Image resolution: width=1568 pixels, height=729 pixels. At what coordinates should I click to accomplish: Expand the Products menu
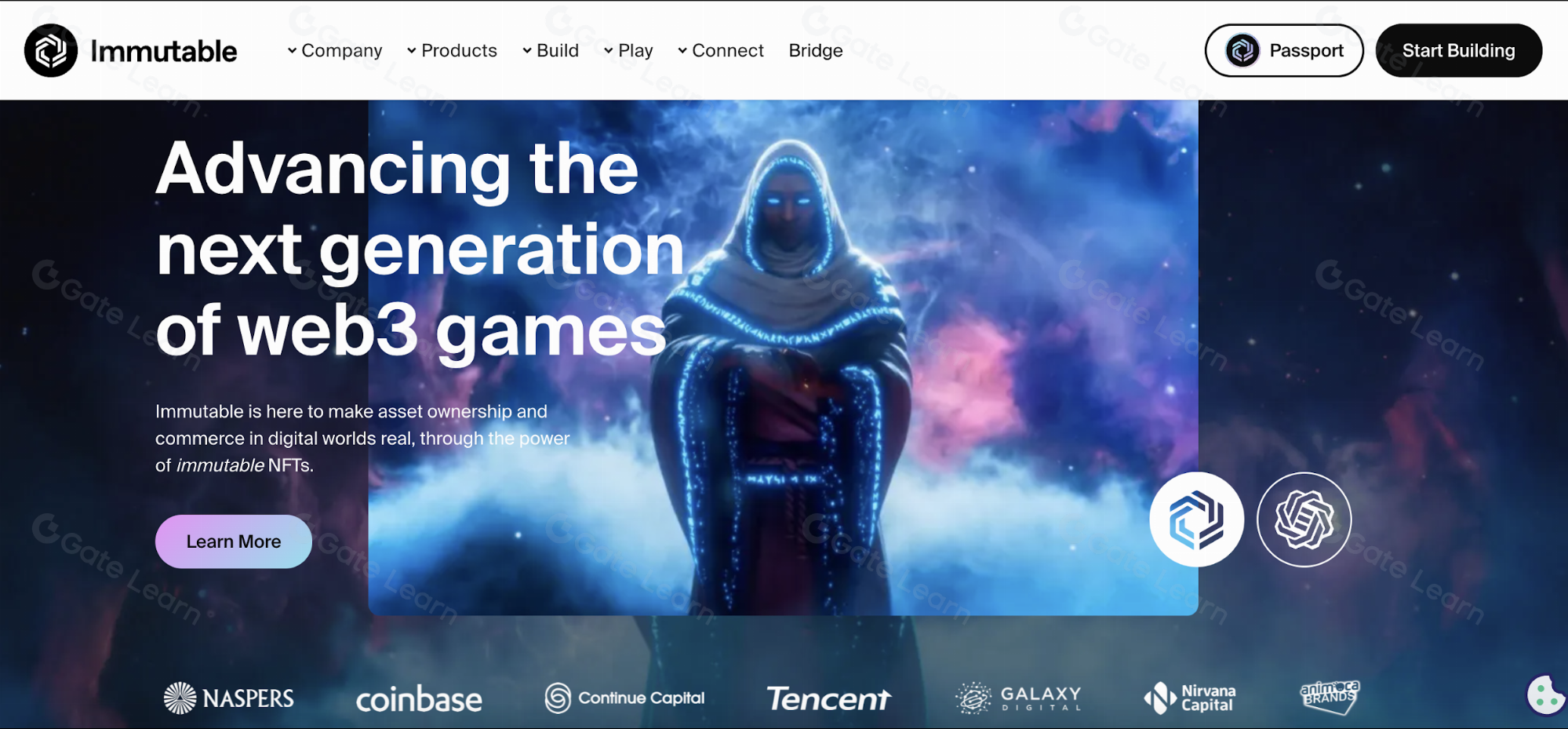pyautogui.click(x=452, y=50)
